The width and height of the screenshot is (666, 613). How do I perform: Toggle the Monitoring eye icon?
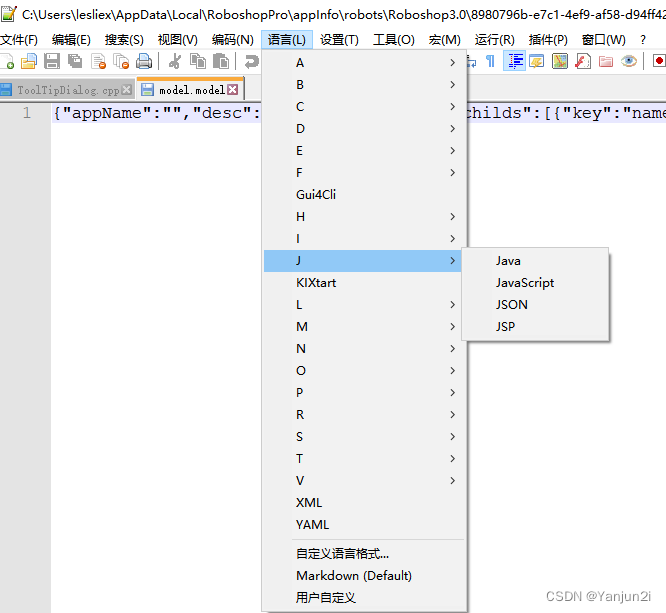pos(629,61)
